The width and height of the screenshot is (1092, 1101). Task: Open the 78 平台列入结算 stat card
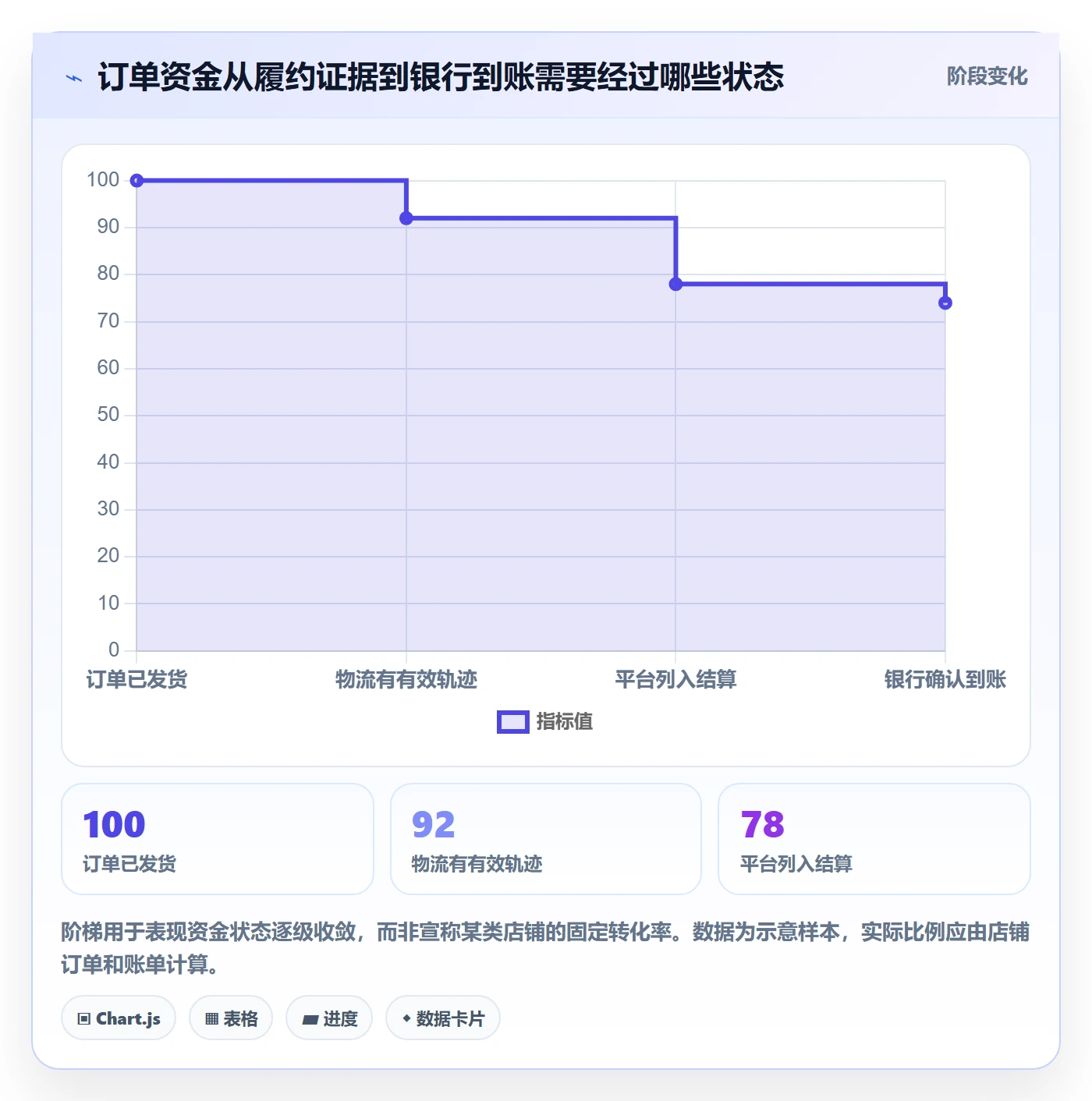874,839
